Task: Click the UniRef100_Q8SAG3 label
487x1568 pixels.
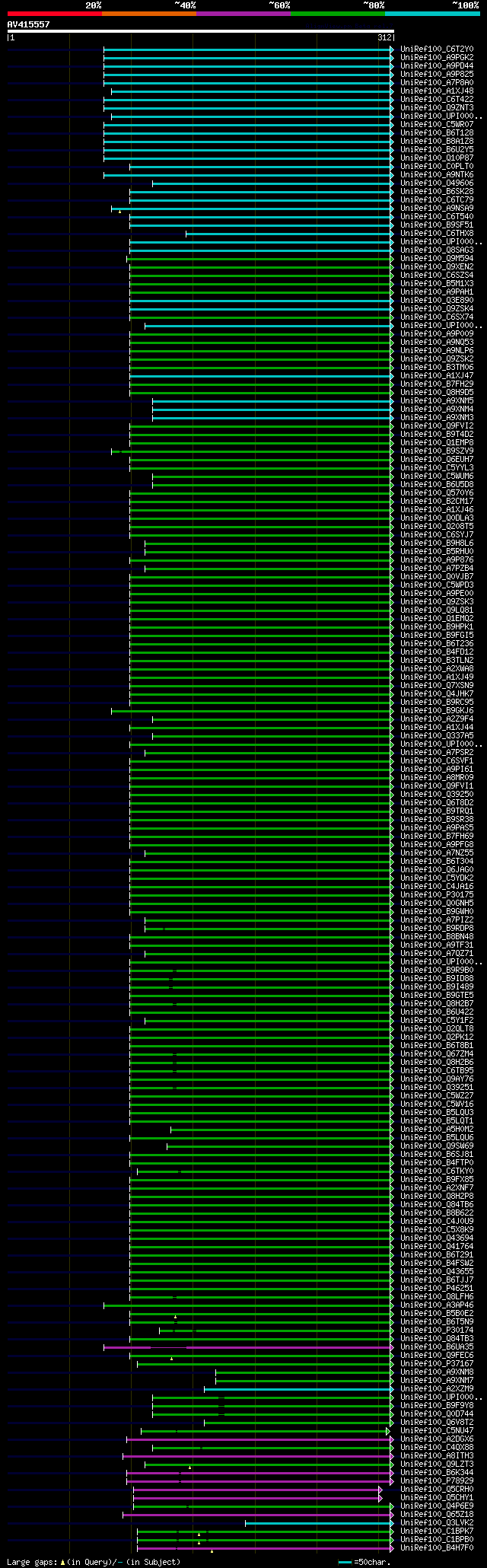Action: click(x=437, y=250)
